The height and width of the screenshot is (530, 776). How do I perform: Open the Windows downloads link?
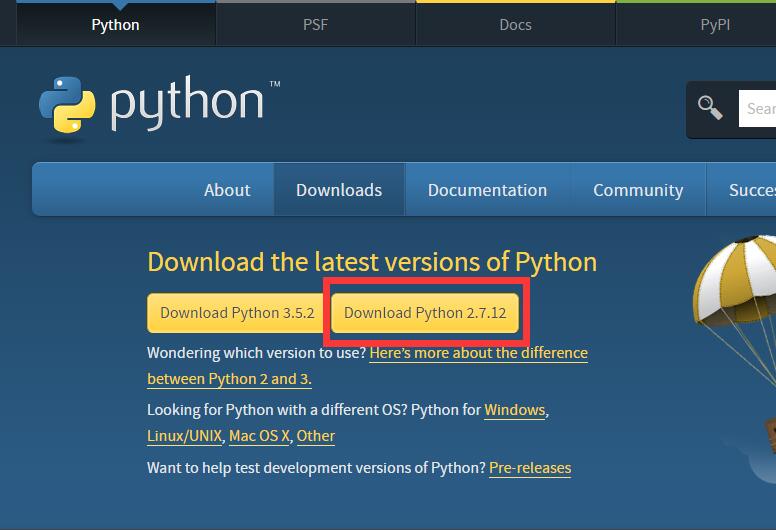click(515, 410)
